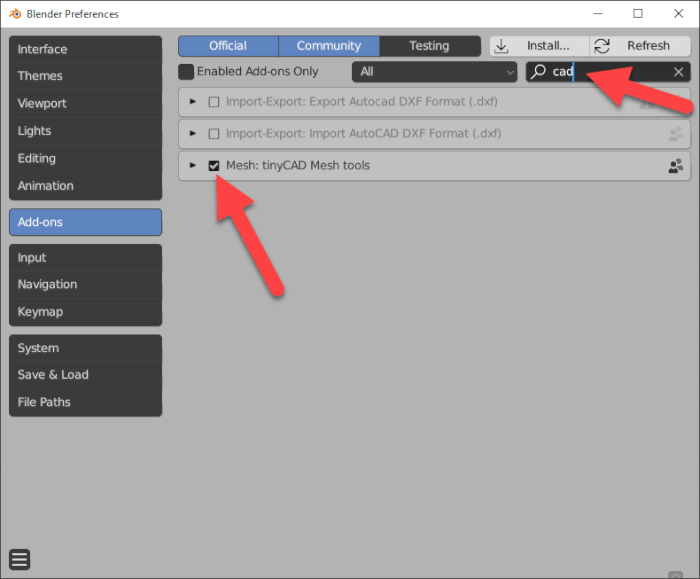Enable Export Autocad DXF Format add-on

point(214,102)
